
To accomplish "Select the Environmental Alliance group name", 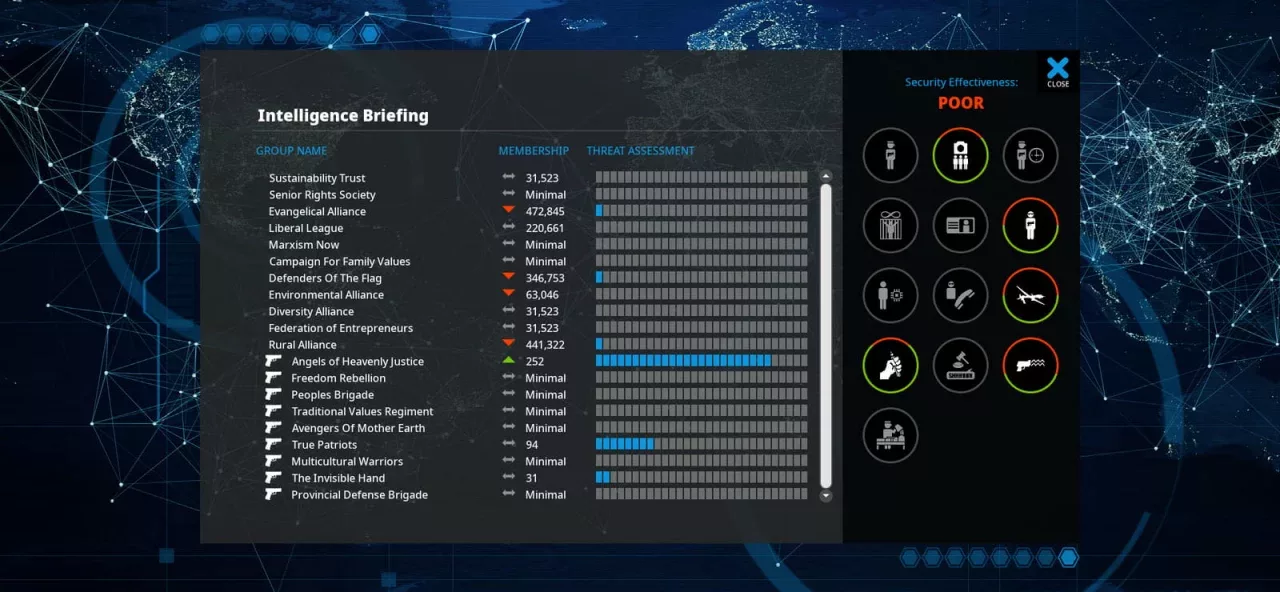I will click(326, 295).
